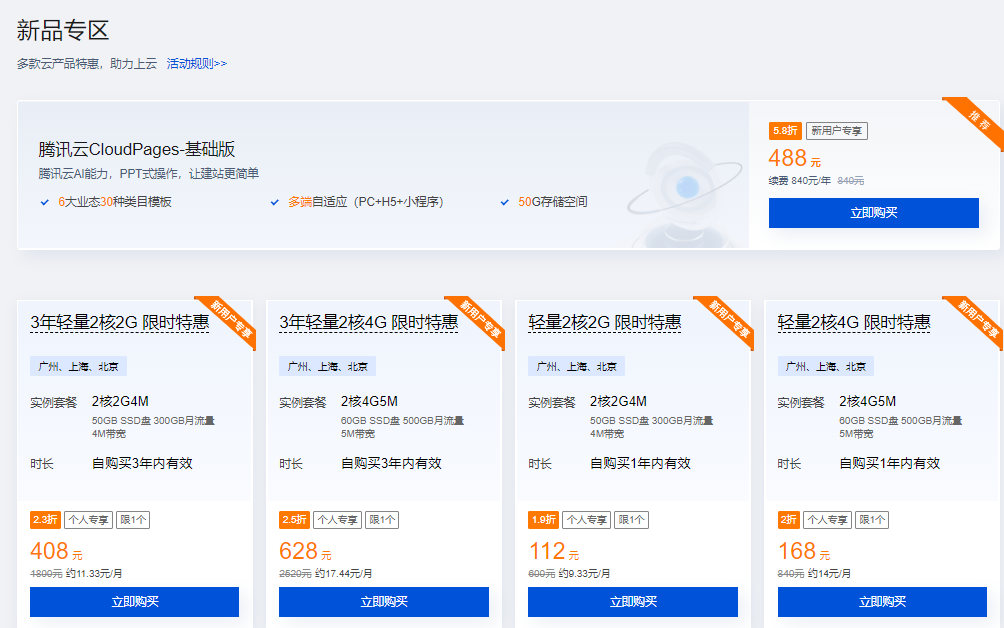
Task: Click 自购买3年内有效 on the 408元 card
Action: click(142, 463)
